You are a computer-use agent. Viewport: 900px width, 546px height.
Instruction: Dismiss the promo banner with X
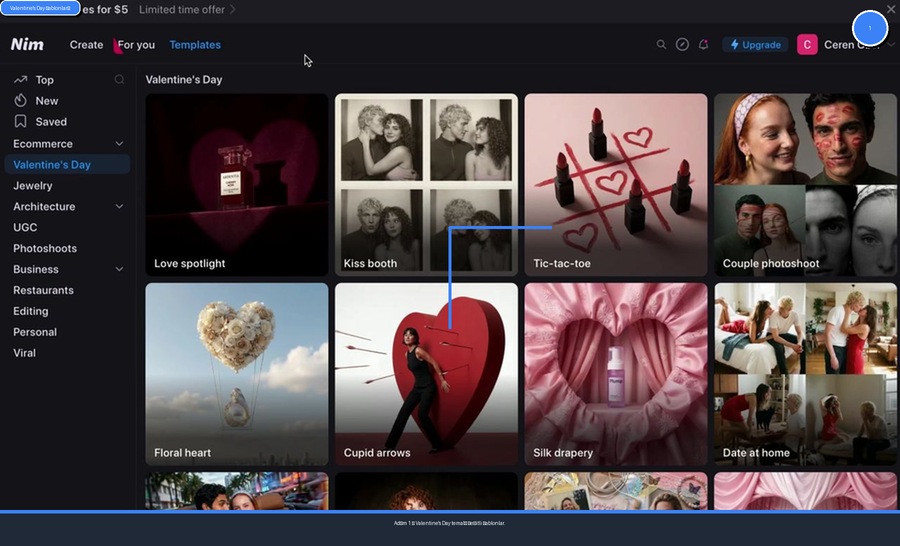pyautogui.click(x=891, y=9)
